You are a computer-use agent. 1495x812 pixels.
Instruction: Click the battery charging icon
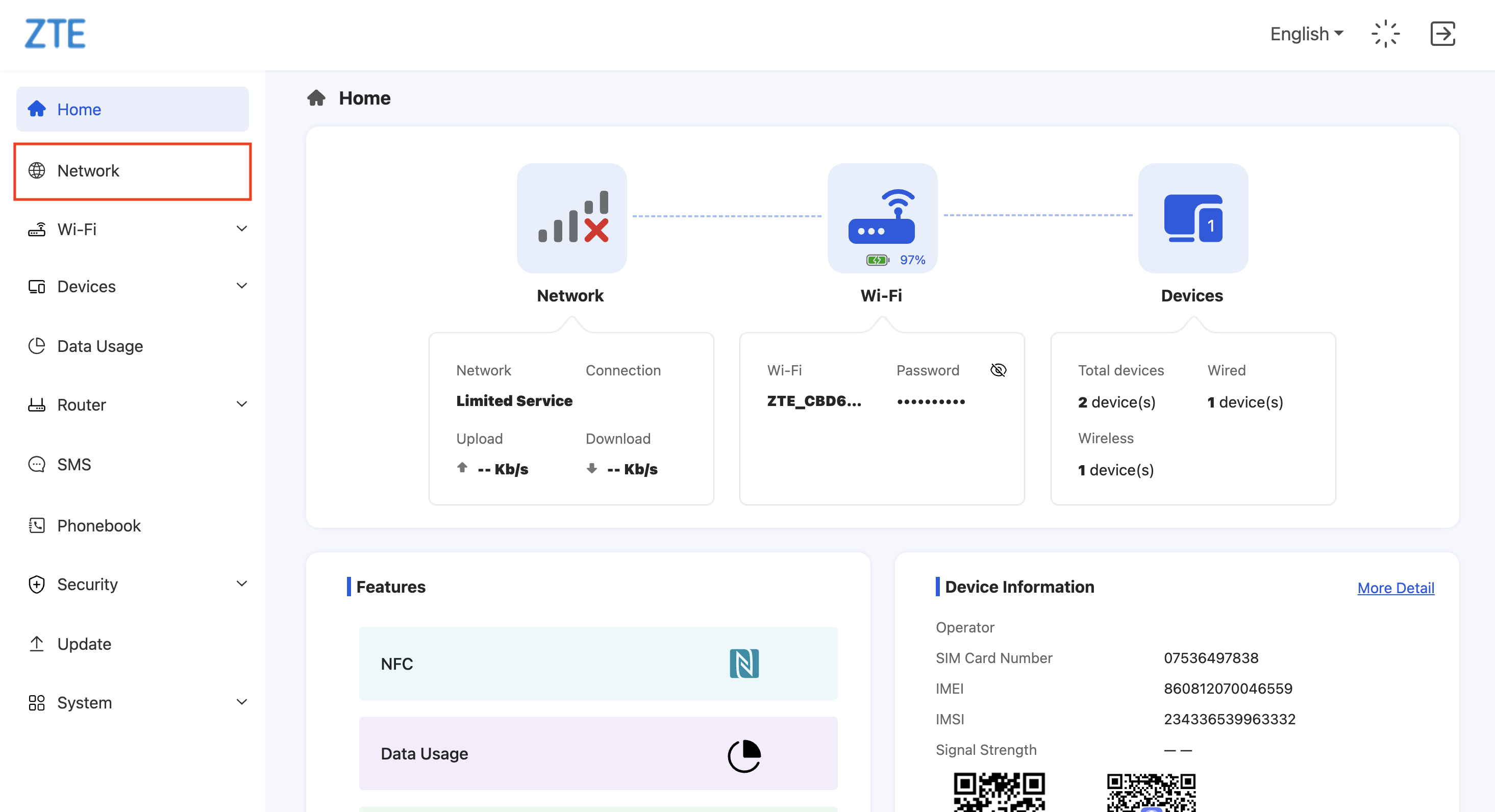click(878, 260)
